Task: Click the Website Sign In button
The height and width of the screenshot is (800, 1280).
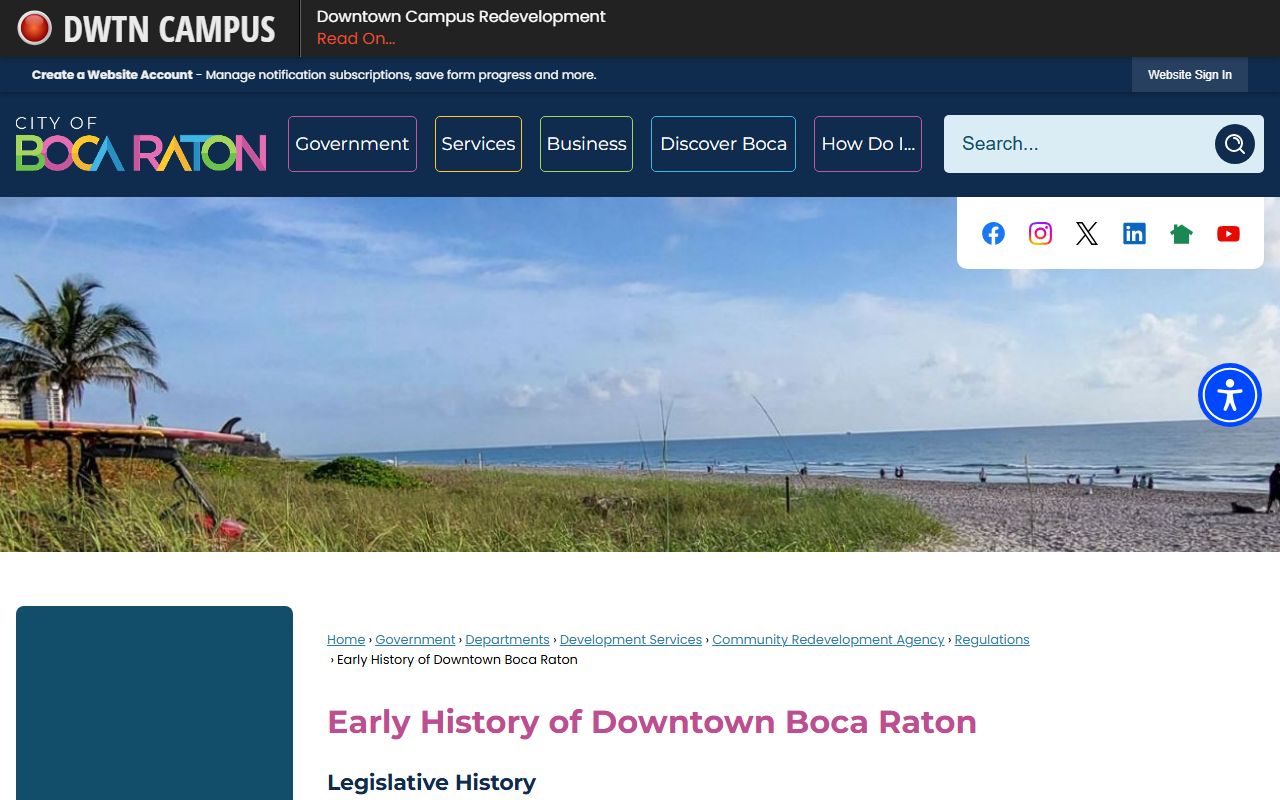Action: pos(1190,75)
